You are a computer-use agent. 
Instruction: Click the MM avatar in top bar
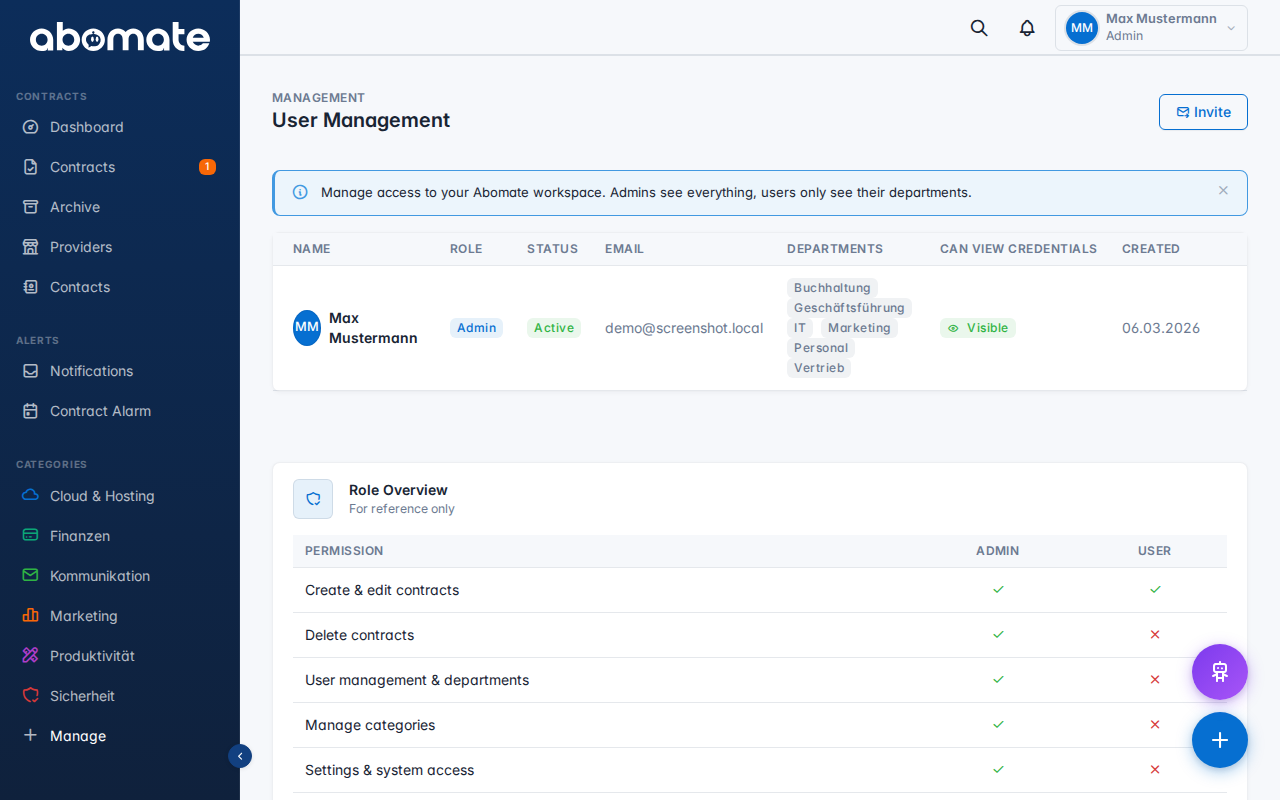pos(1082,28)
